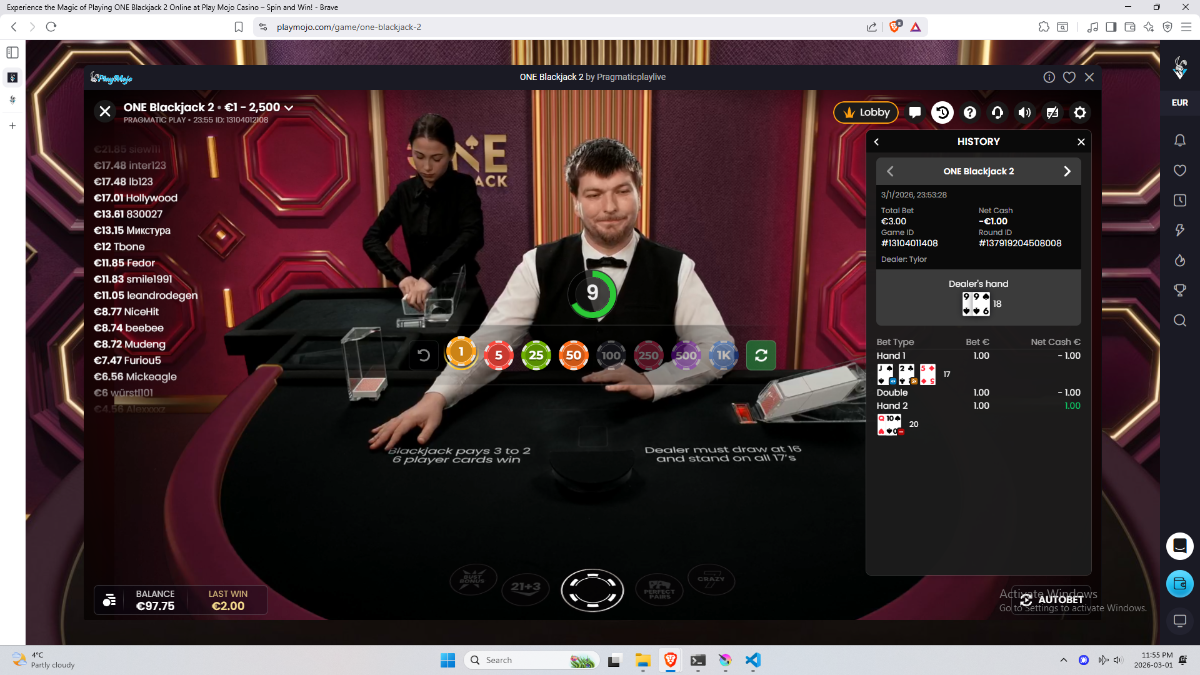Viewport: 1200px width, 675px height.
Task: Click the game history clock icon
Action: (942, 113)
